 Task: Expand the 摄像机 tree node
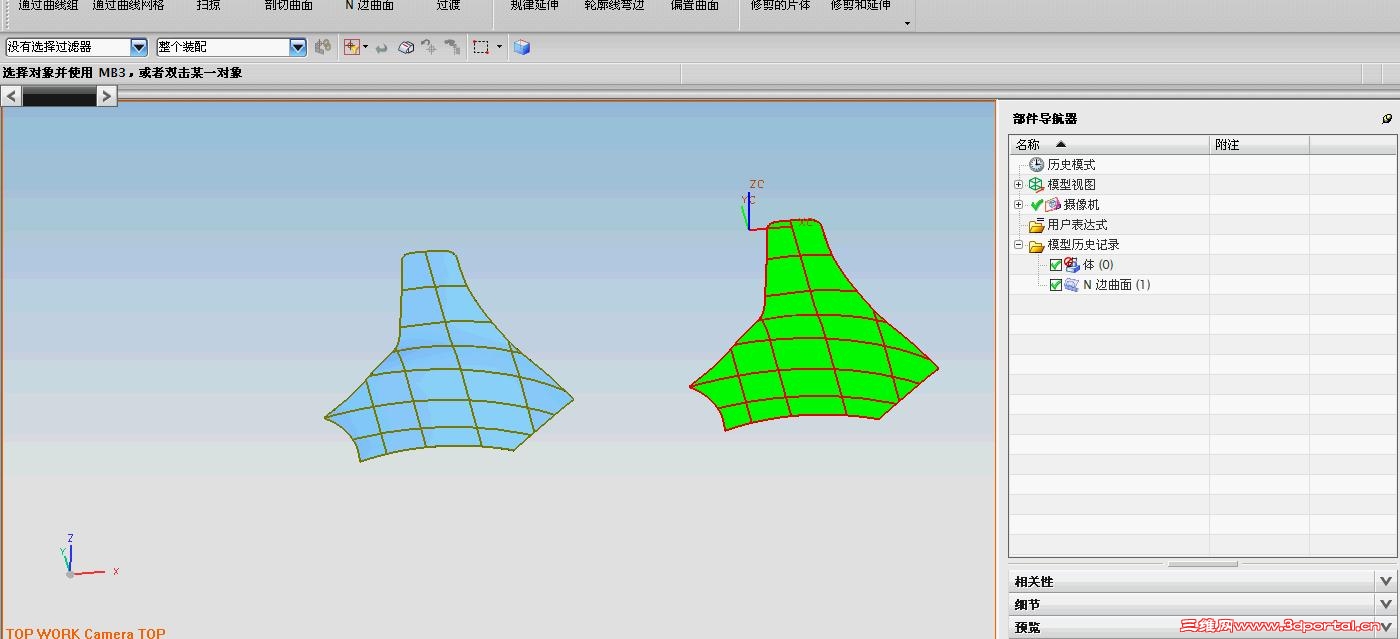pyautogui.click(x=1019, y=204)
